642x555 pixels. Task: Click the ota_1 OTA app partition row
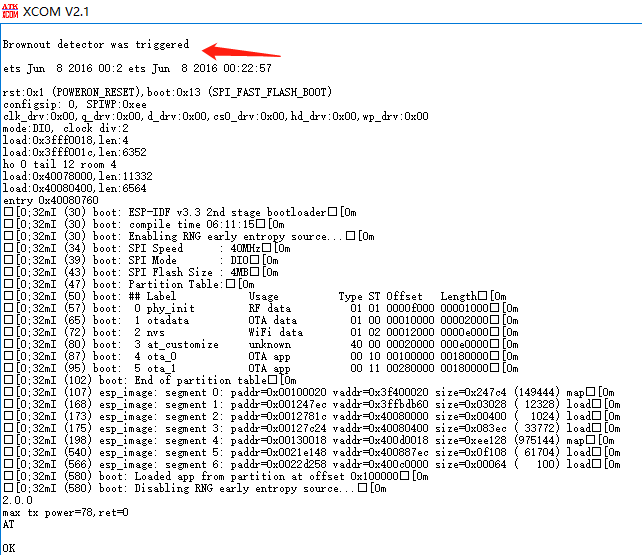(261, 368)
